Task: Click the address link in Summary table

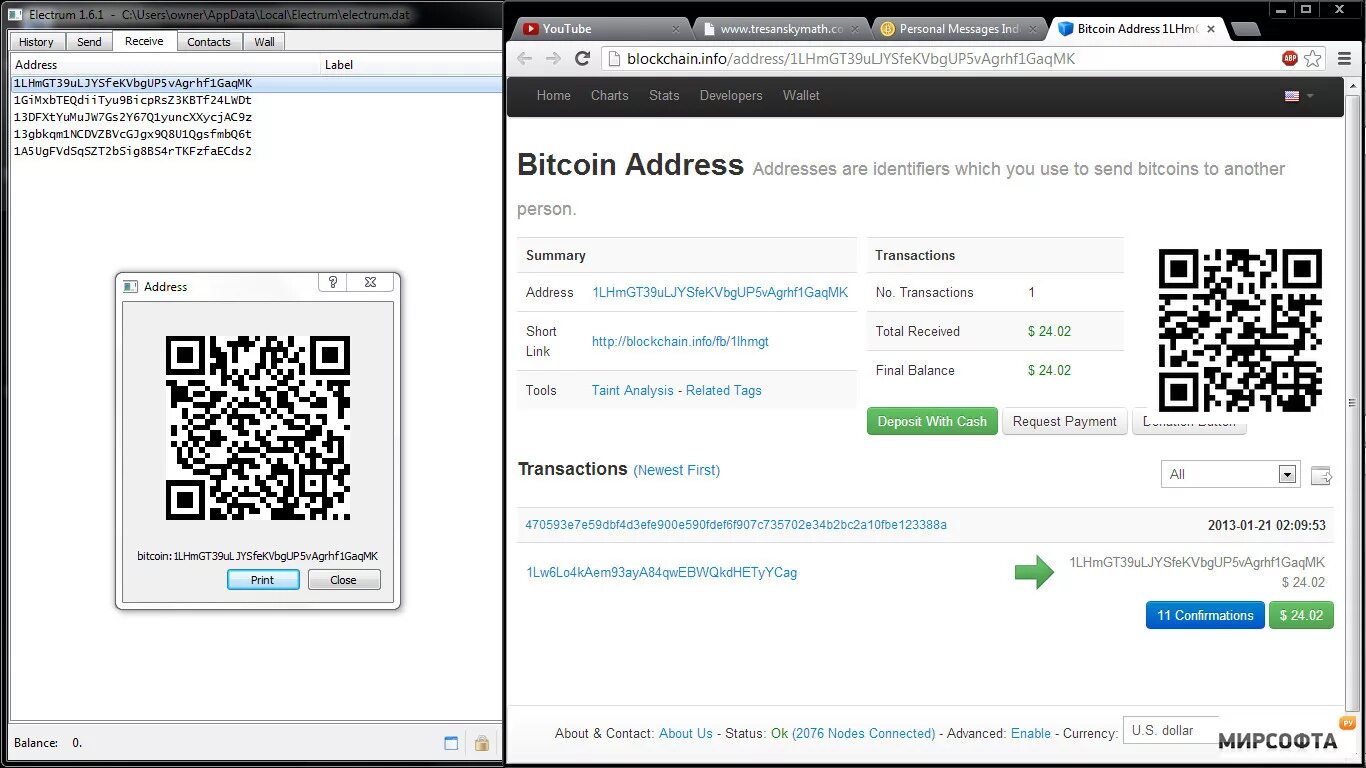Action: point(720,292)
